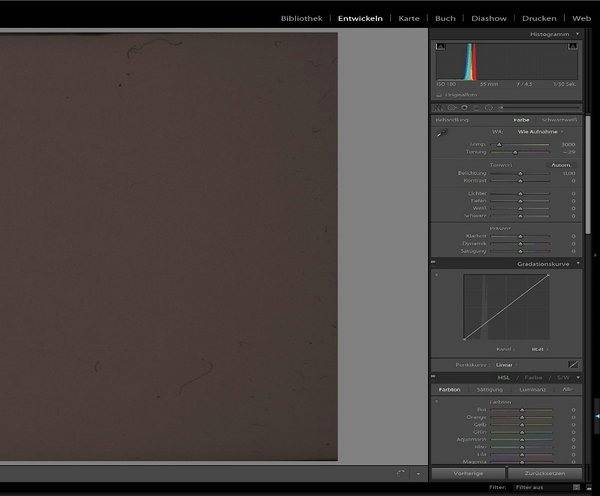
Task: Switch to the Entwickeln module
Action: [360, 18]
